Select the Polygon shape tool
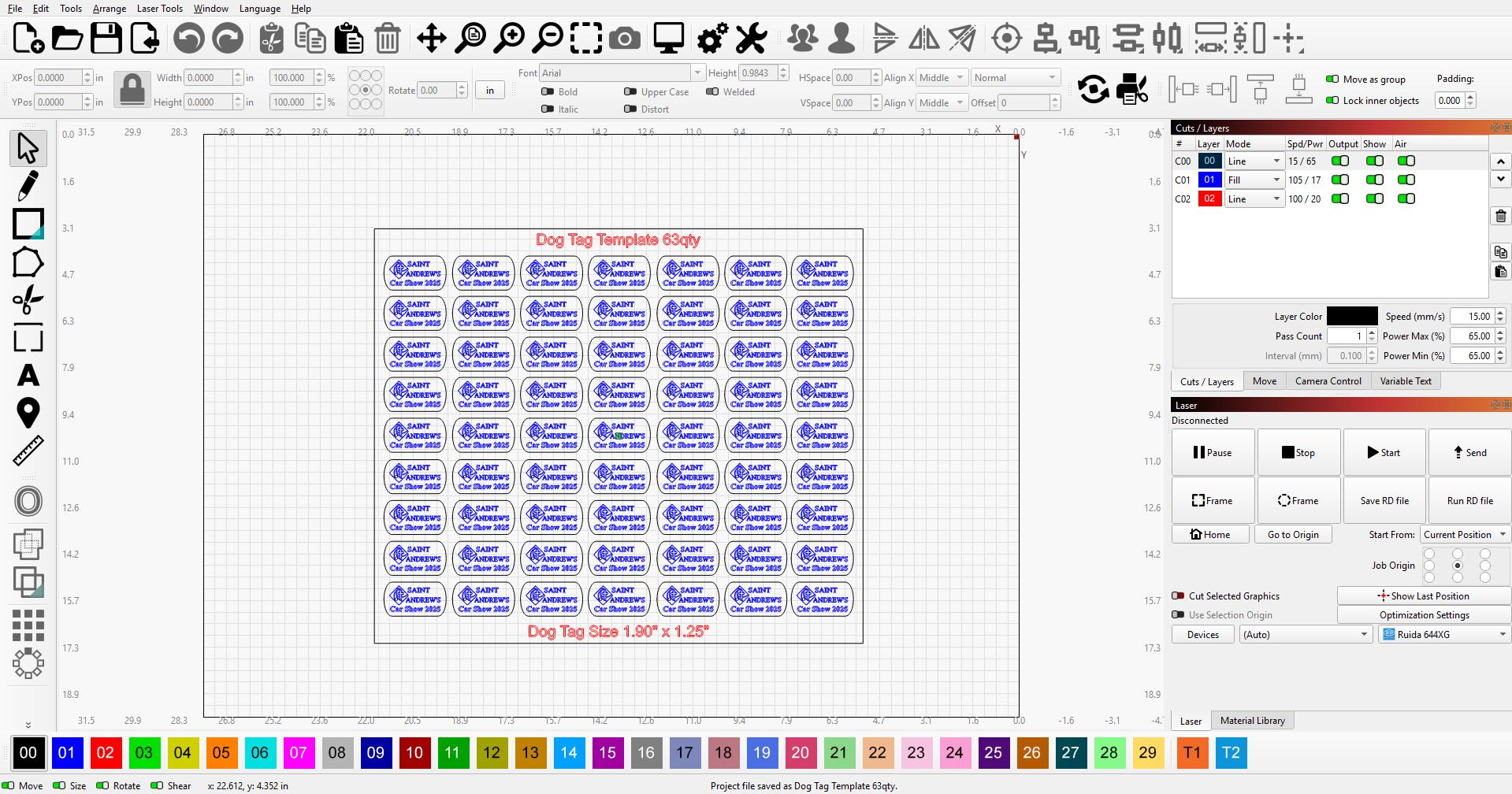The height and width of the screenshot is (794, 1512). point(28,263)
